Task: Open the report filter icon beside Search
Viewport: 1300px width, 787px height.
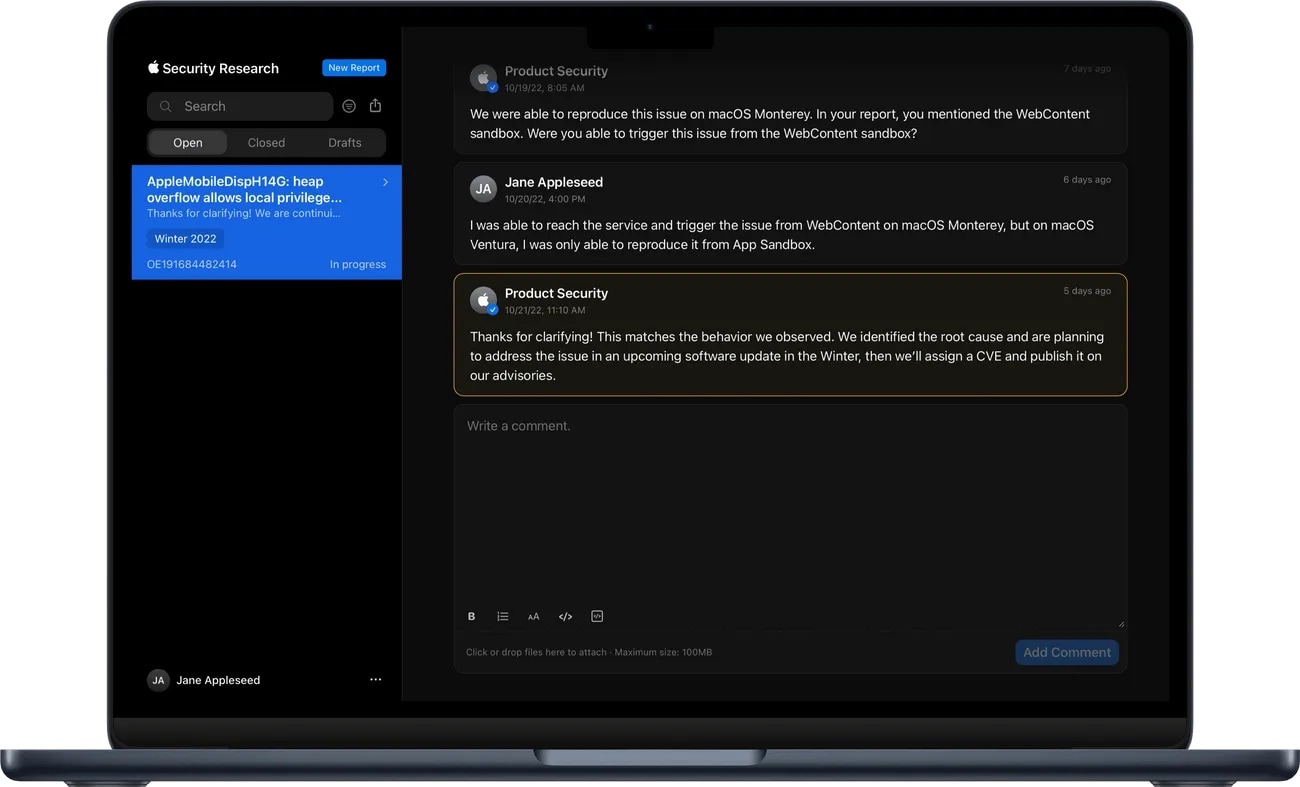Action: click(349, 106)
